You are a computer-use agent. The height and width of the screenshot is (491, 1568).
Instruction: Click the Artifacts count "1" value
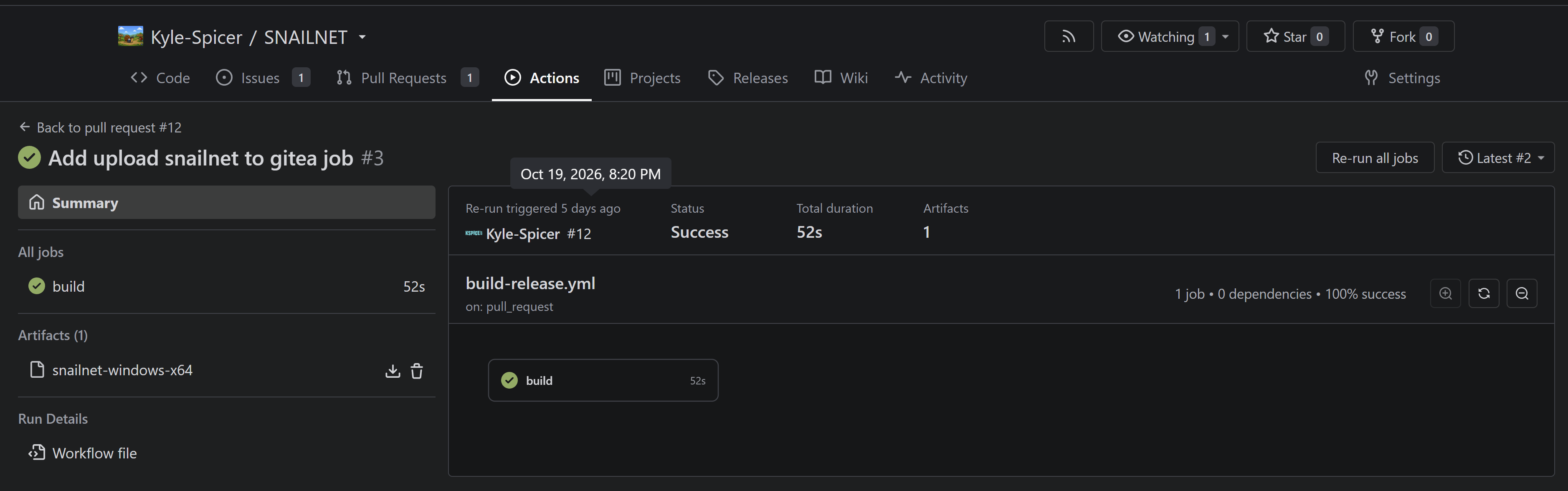pyautogui.click(x=927, y=232)
